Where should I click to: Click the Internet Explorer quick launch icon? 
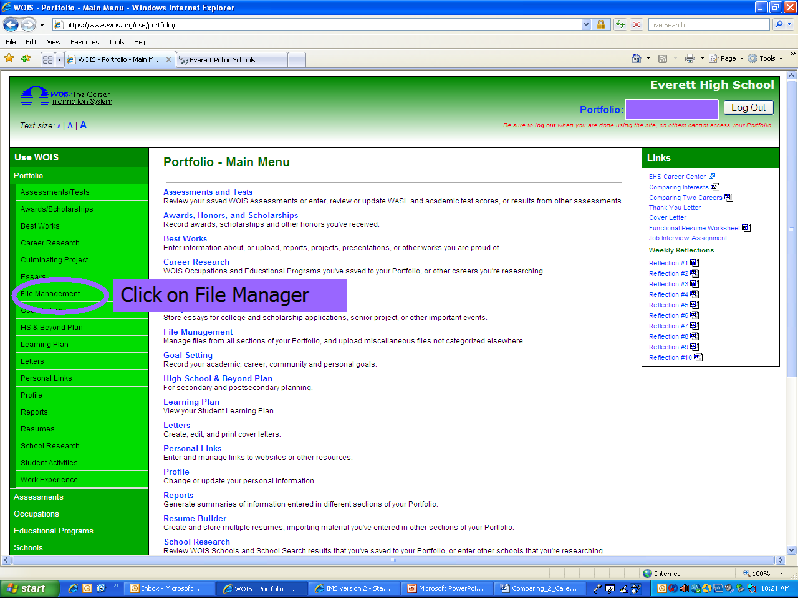[73, 588]
